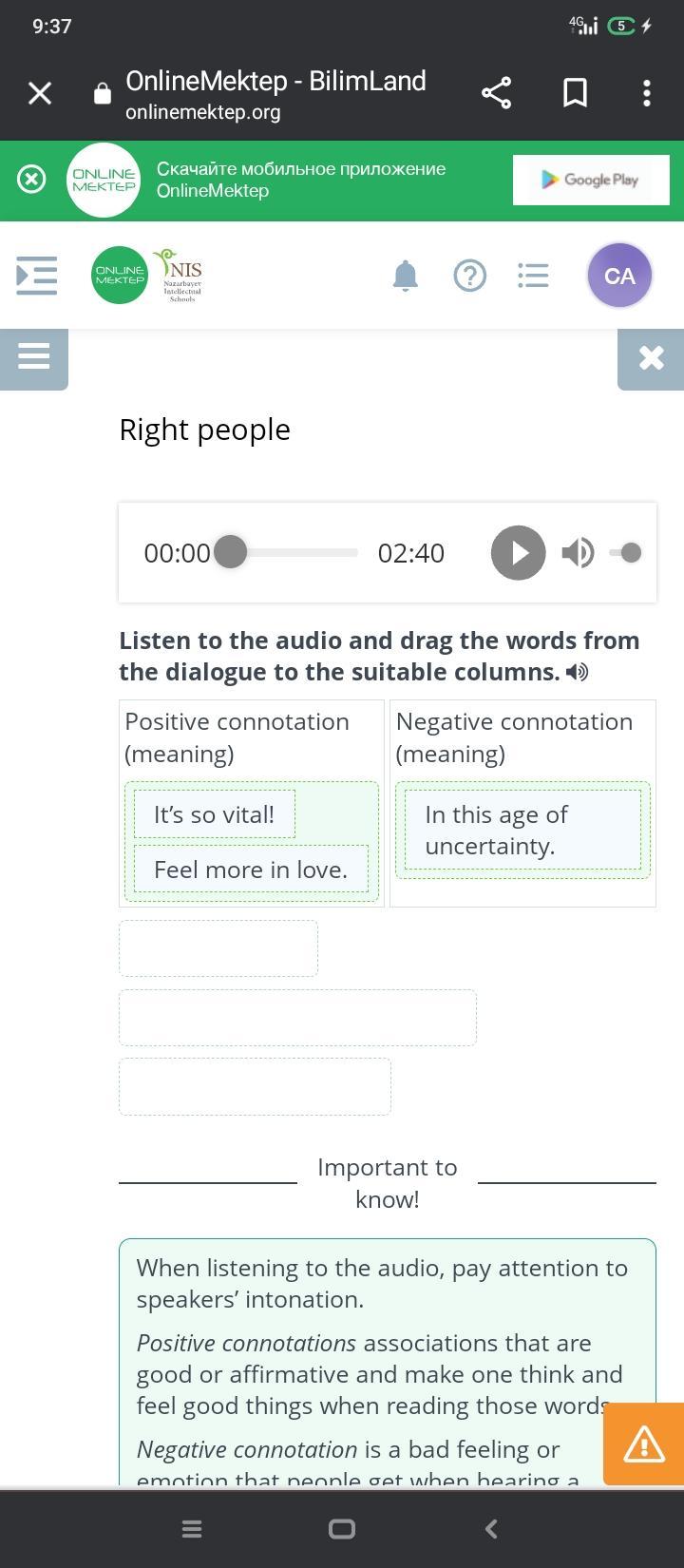The width and height of the screenshot is (684, 1568).
Task: Share this page from browser
Action: [496, 93]
